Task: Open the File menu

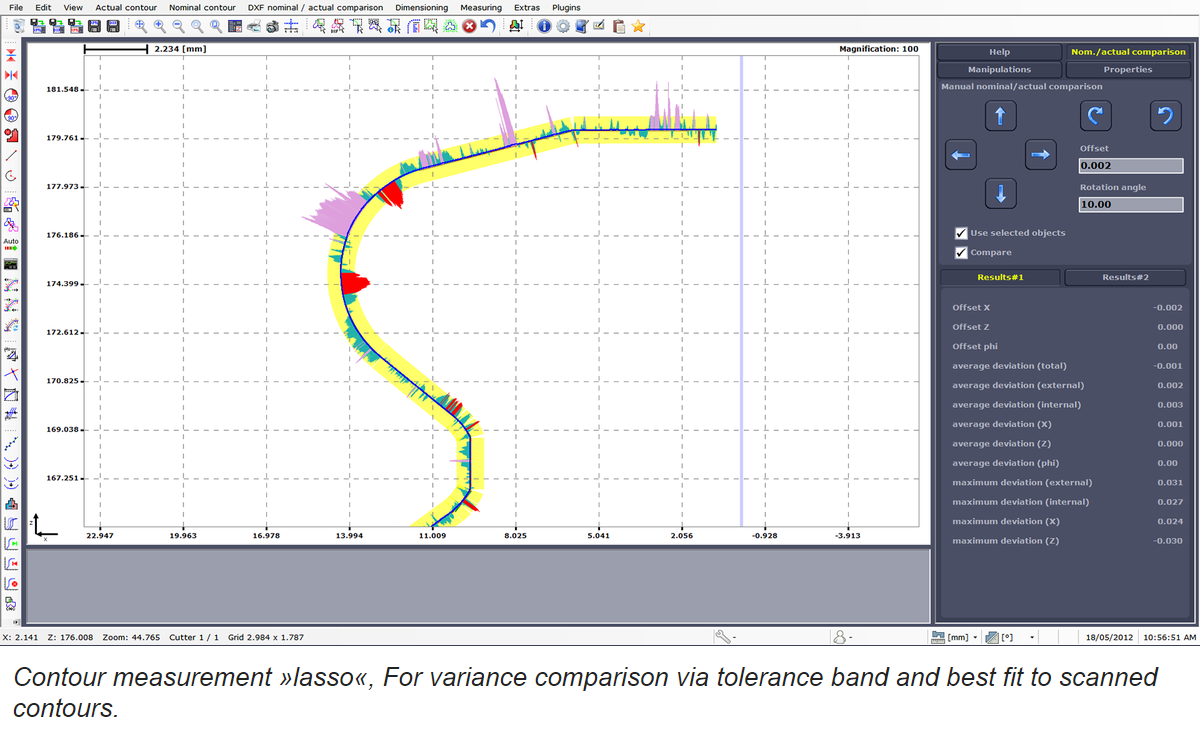Action: [x=16, y=7]
